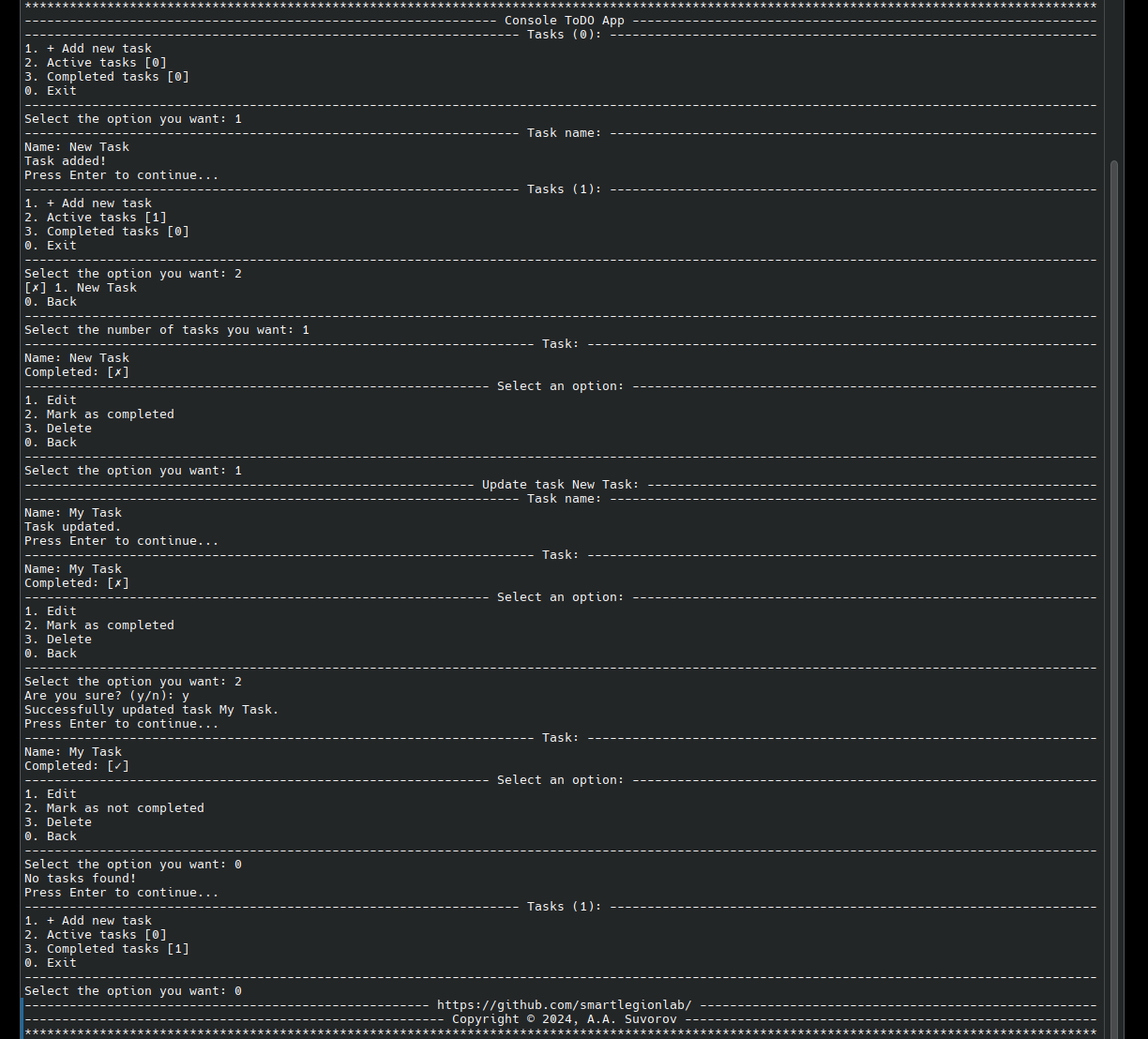Click 'Completed: [✗]' below 'Name: My Task'
The image size is (1148, 1039).
[x=77, y=583]
